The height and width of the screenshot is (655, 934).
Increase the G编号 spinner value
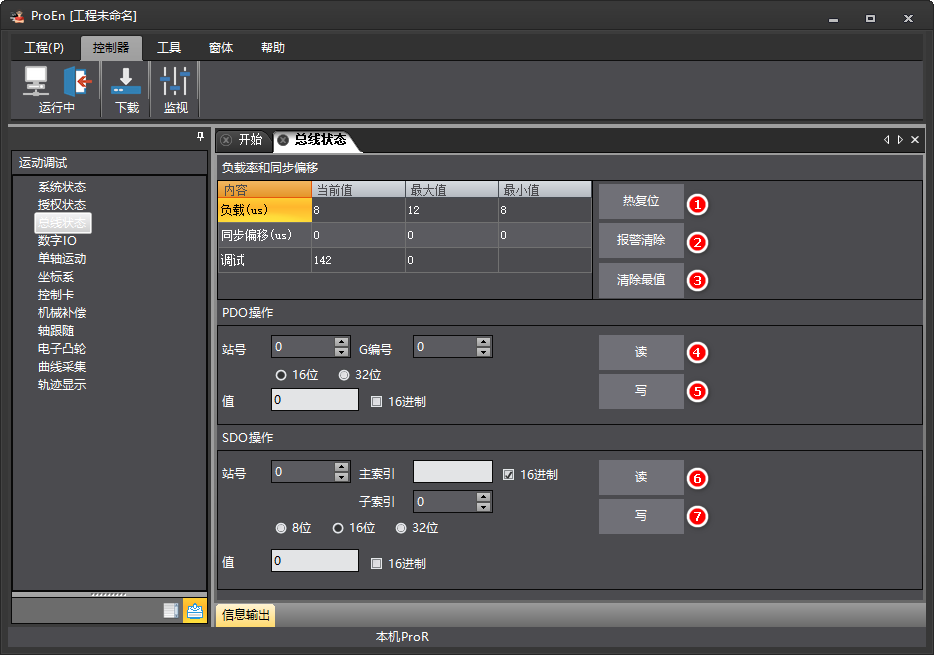point(484,342)
